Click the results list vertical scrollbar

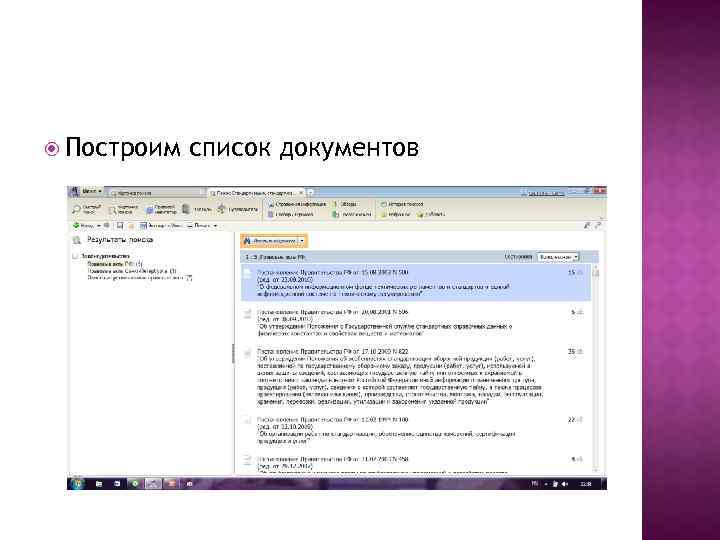pyautogui.click(x=596, y=368)
